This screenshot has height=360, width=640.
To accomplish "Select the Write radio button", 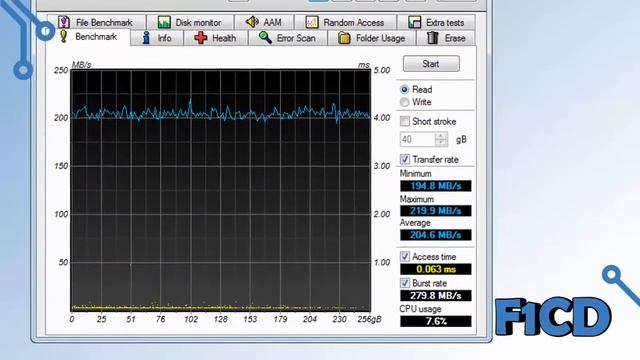I will point(404,102).
